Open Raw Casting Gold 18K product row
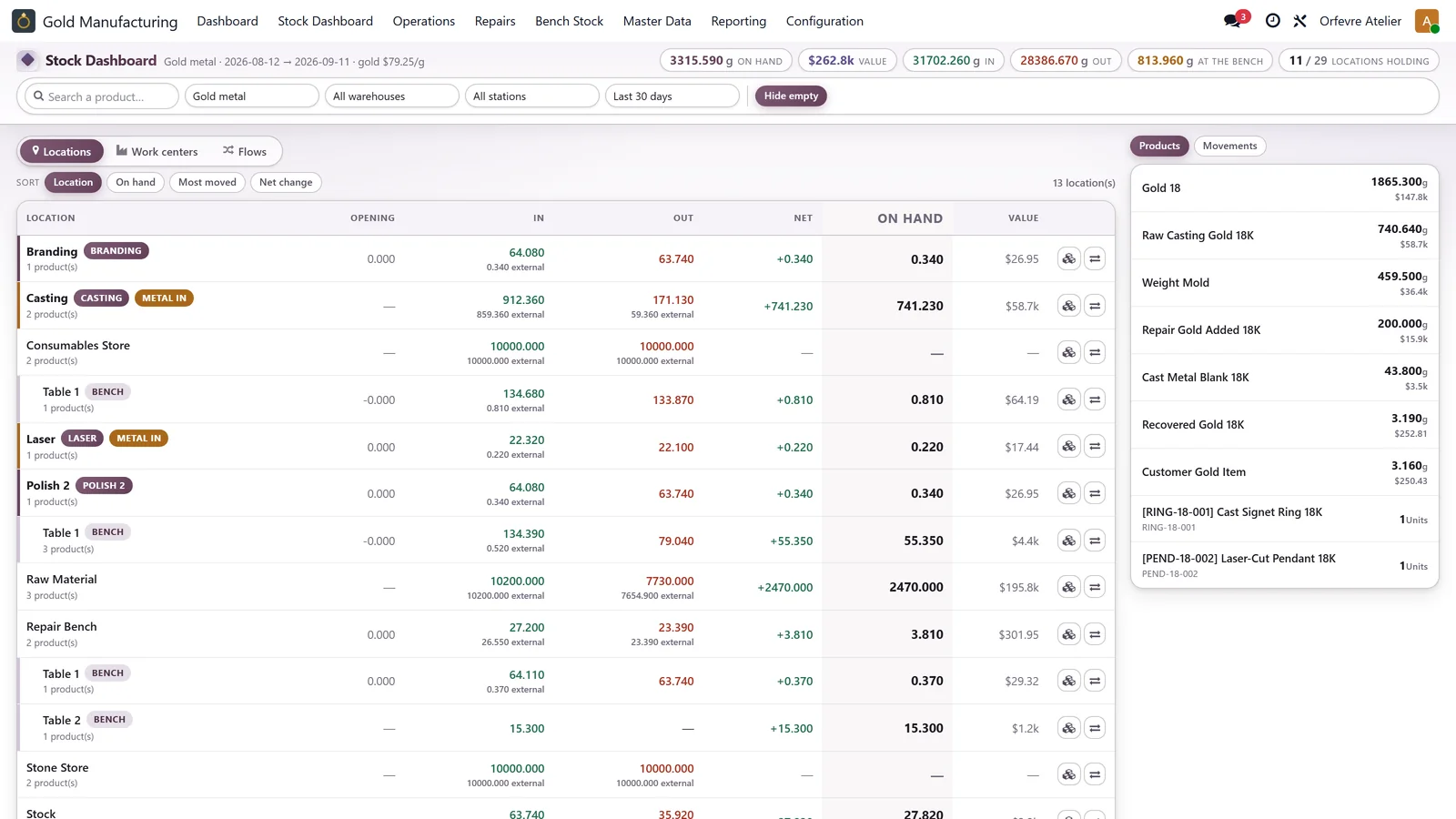This screenshot has height=819, width=1456. (x=1284, y=236)
